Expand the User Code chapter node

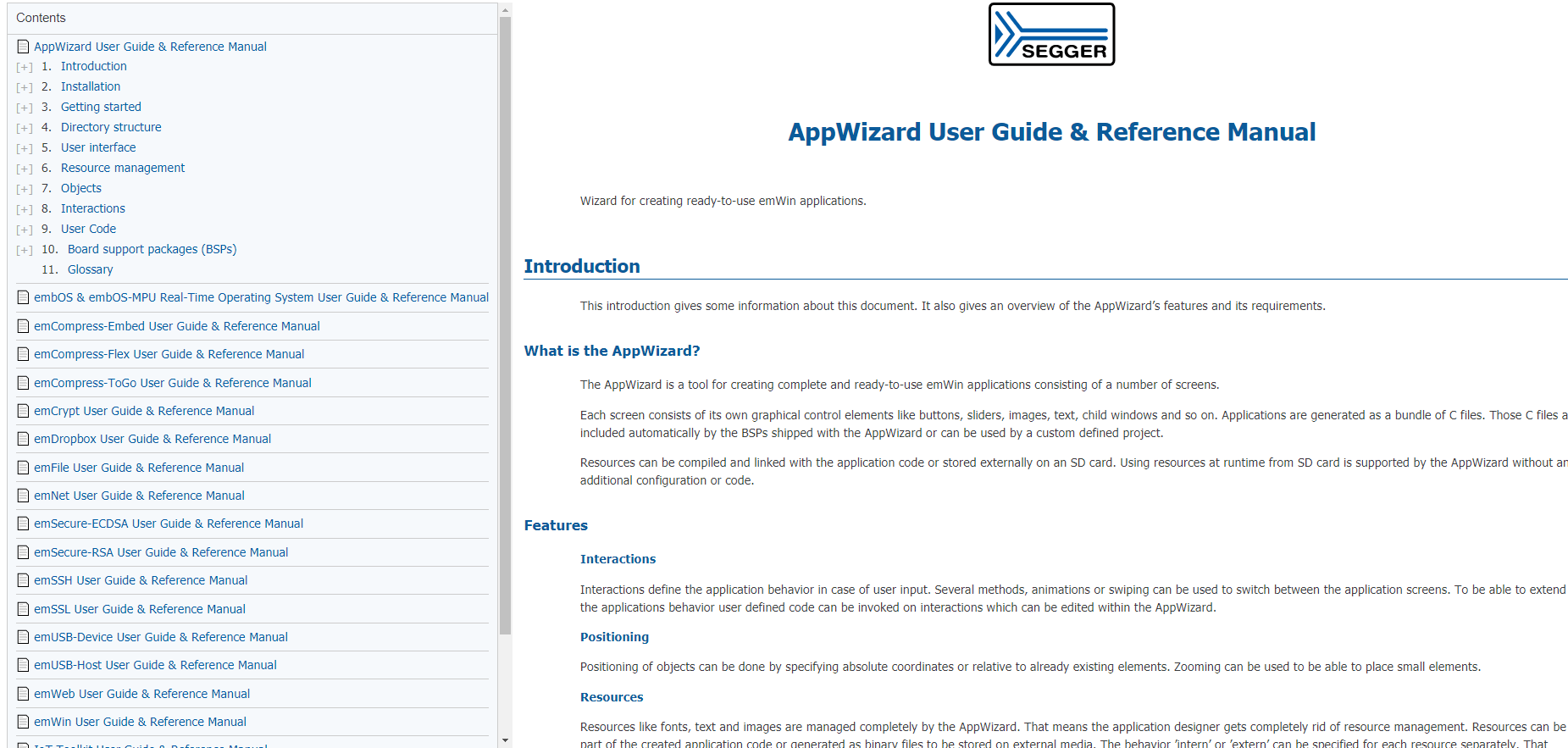(25, 230)
